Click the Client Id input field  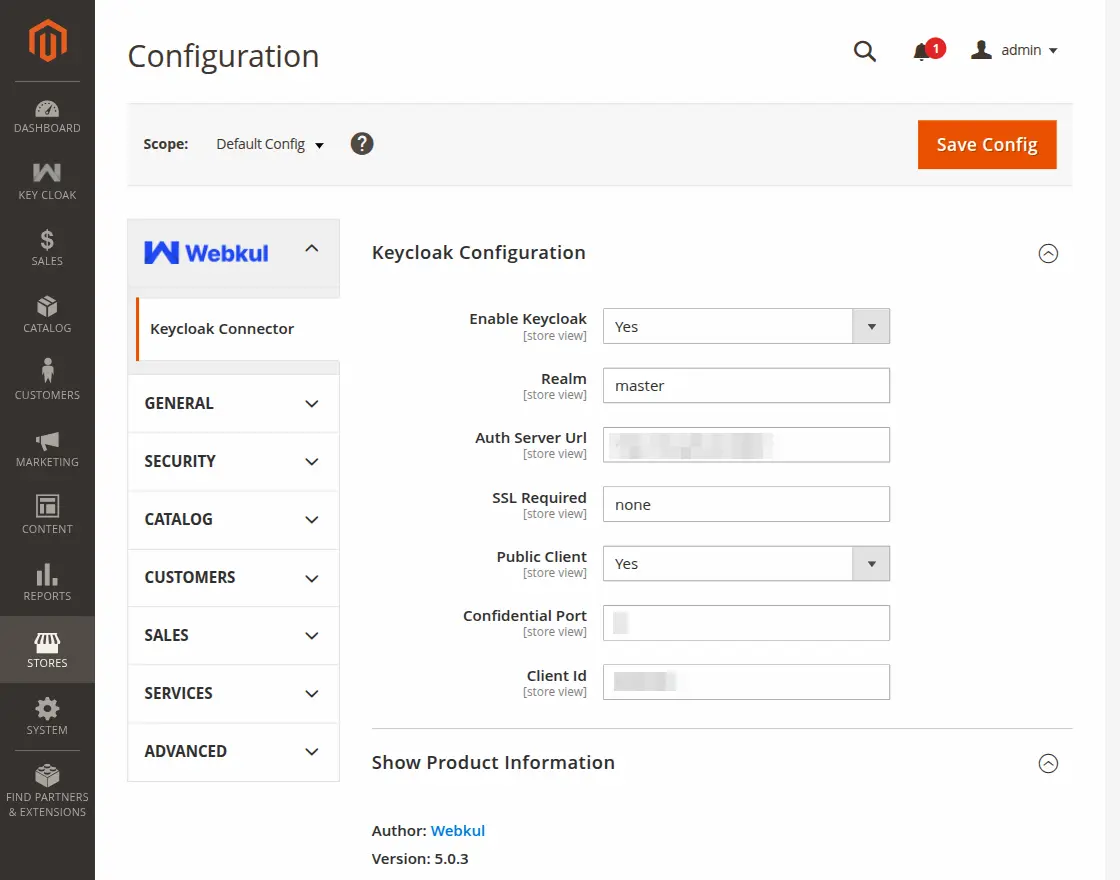pyautogui.click(x=746, y=682)
